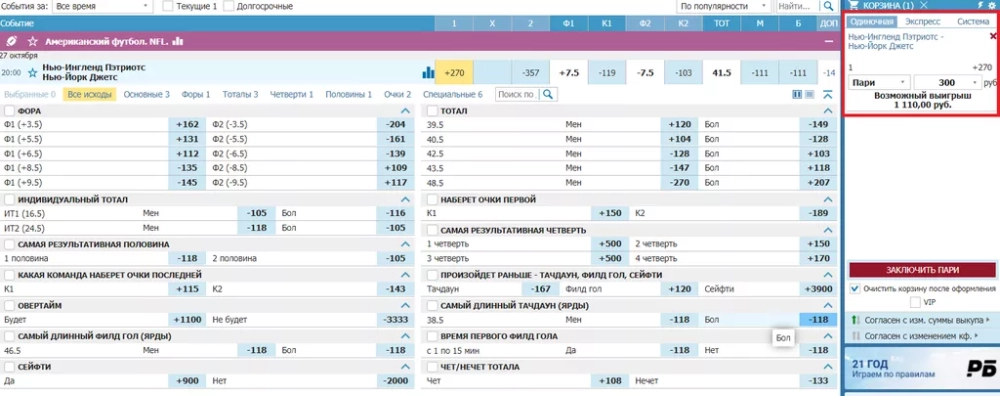Click the outcome search magnifier icon

pyautogui.click(x=547, y=94)
